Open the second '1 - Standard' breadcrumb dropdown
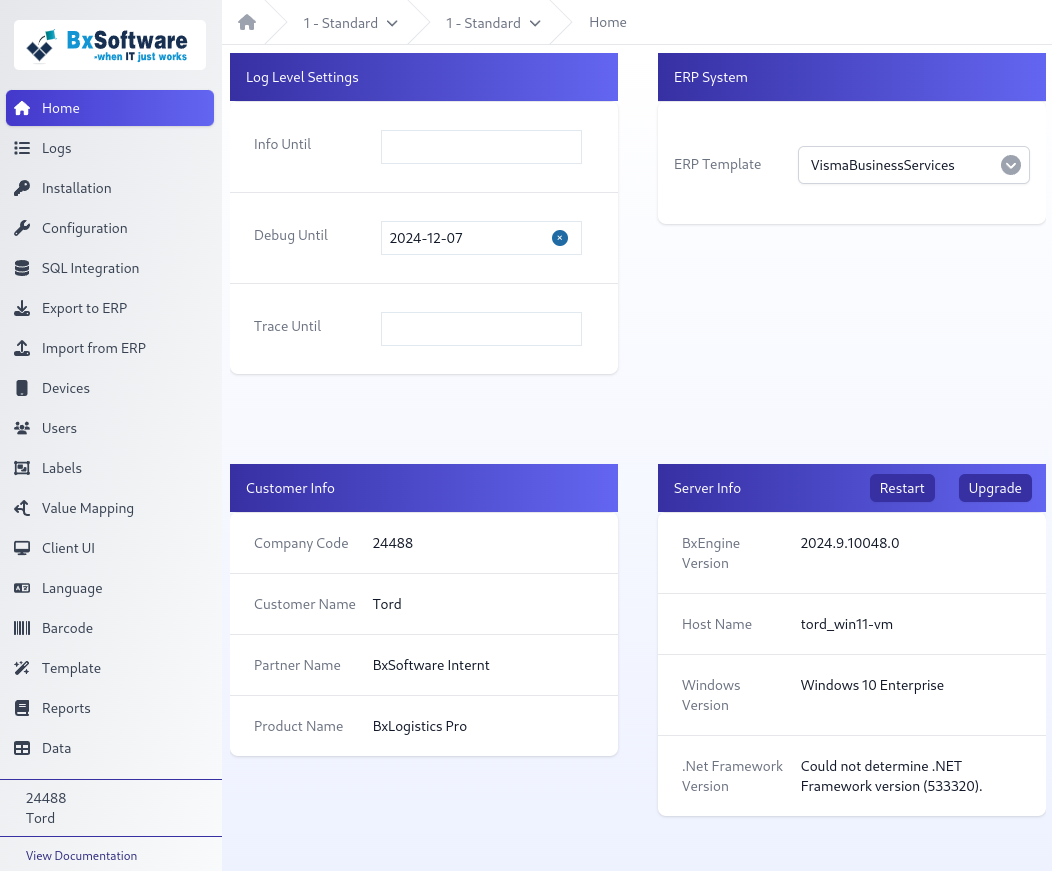Image resolution: width=1052 pixels, height=871 pixels. (493, 22)
